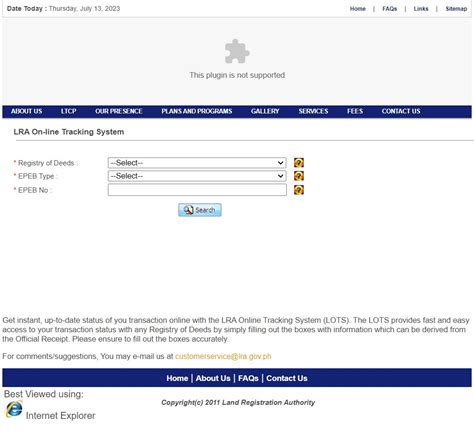Click FAQs in the footer bar
The image size is (474, 440).
tap(248, 378)
